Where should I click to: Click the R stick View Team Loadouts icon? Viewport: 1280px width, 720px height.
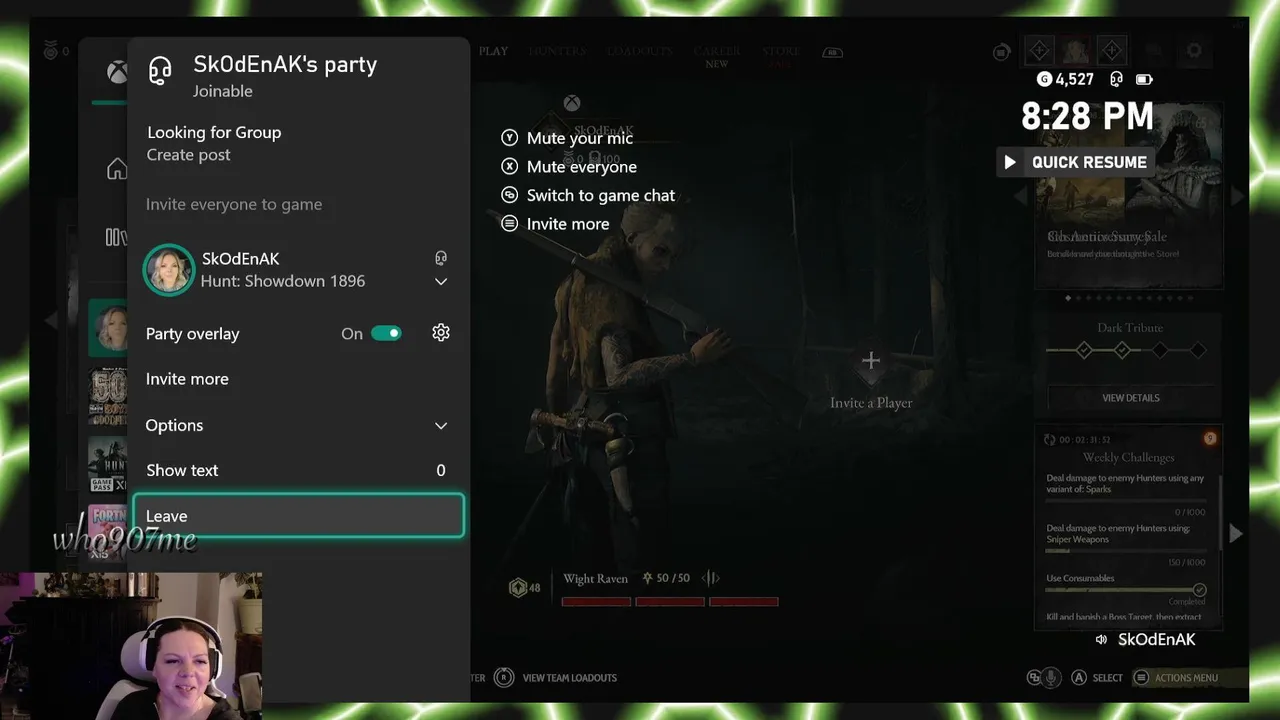tap(505, 678)
